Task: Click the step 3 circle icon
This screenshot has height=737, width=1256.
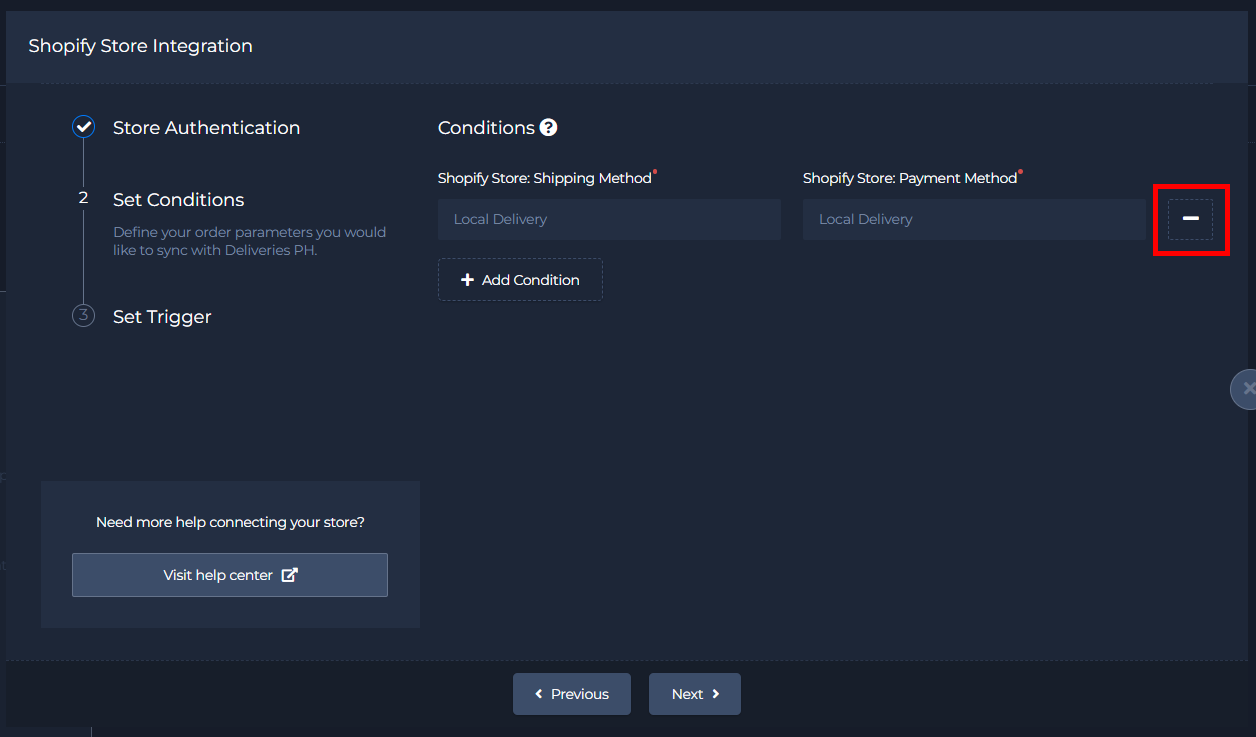Action: coord(83,316)
